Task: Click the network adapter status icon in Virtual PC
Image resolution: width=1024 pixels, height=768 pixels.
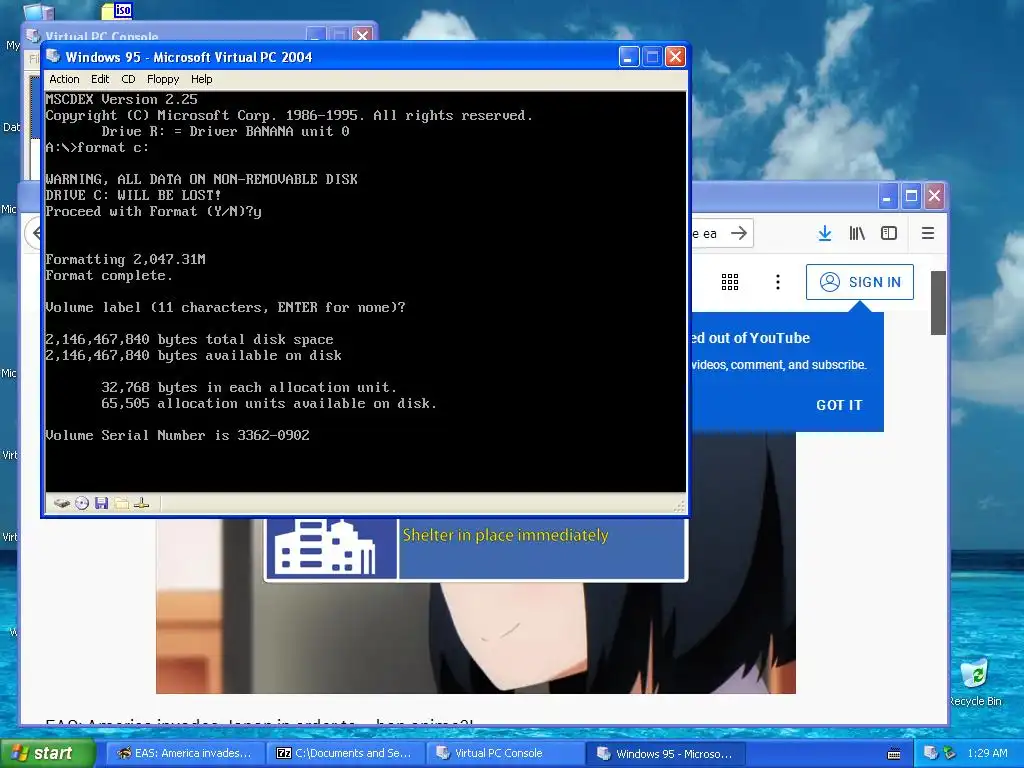Action: 142,504
